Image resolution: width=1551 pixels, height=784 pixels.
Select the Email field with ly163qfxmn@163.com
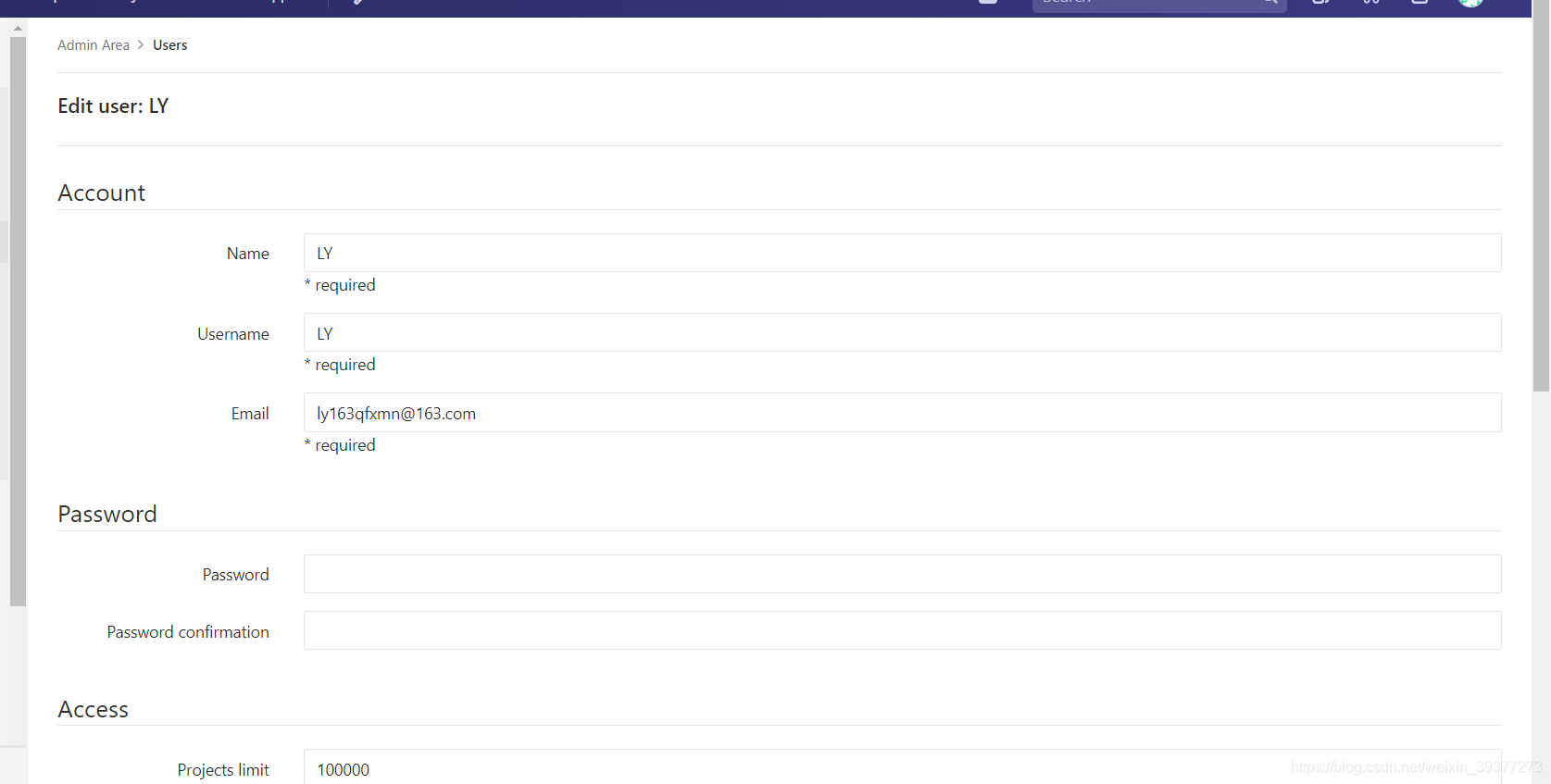point(902,413)
